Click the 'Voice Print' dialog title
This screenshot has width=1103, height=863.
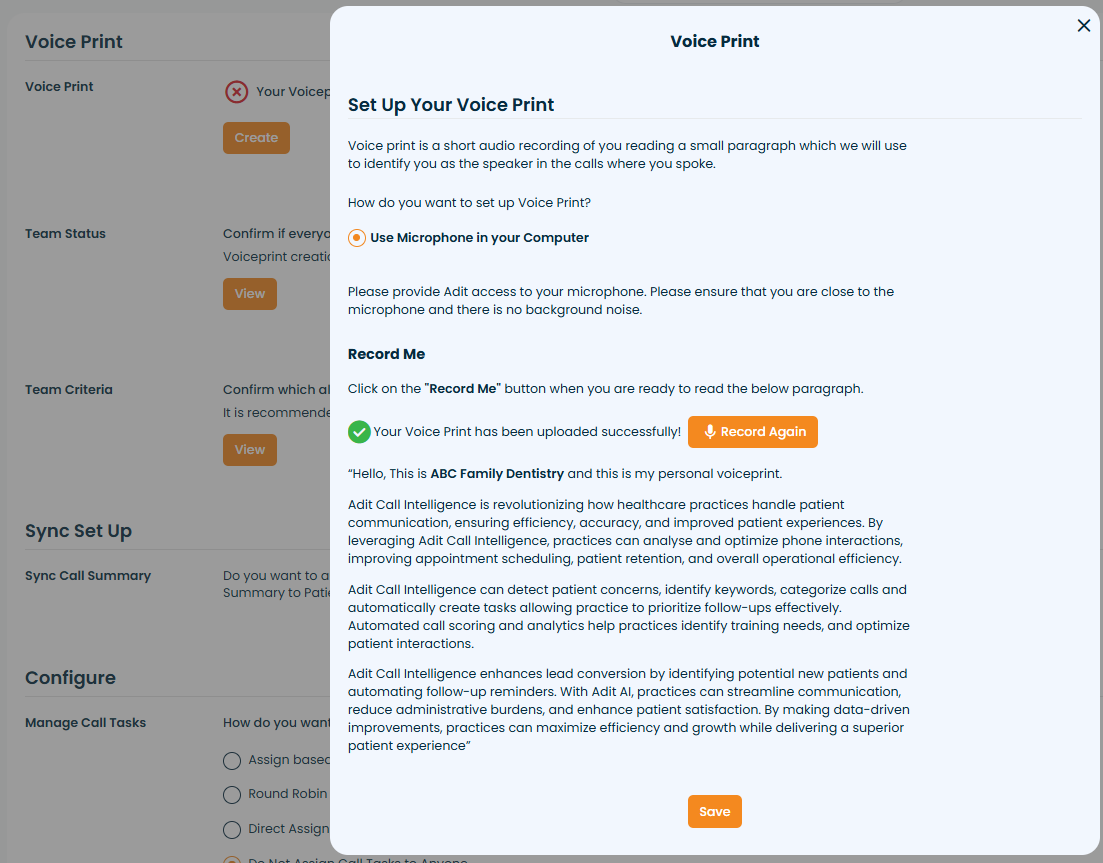[714, 42]
